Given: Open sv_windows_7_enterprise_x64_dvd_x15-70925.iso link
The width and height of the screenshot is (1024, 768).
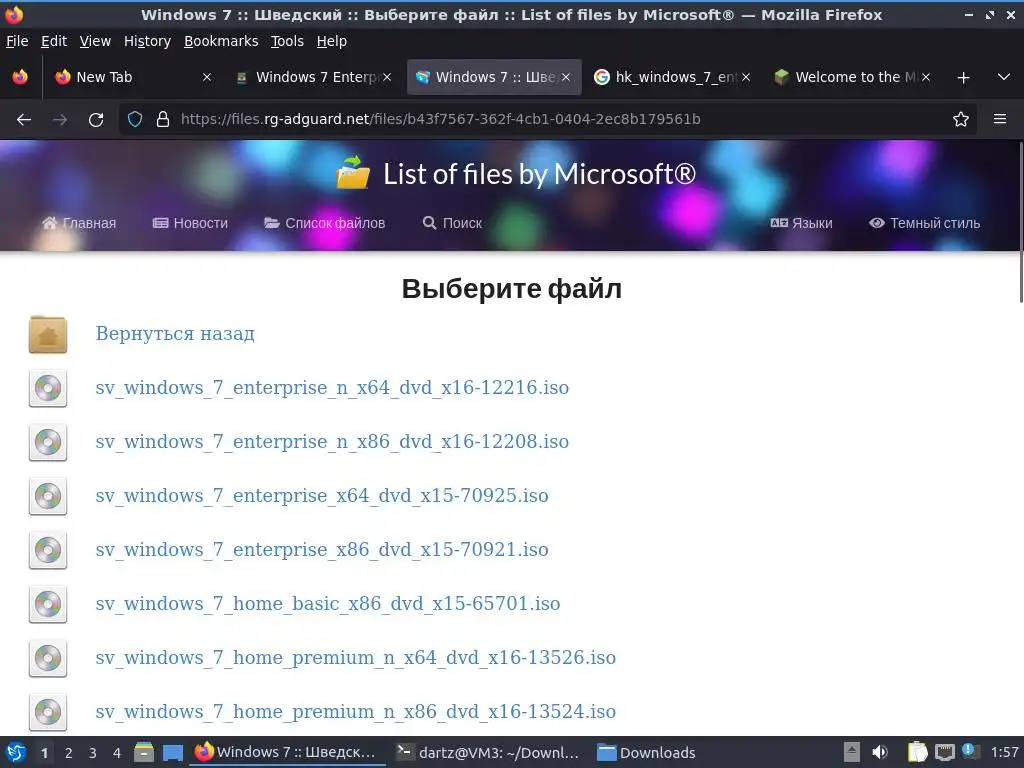Looking at the screenshot, I should click(322, 496).
